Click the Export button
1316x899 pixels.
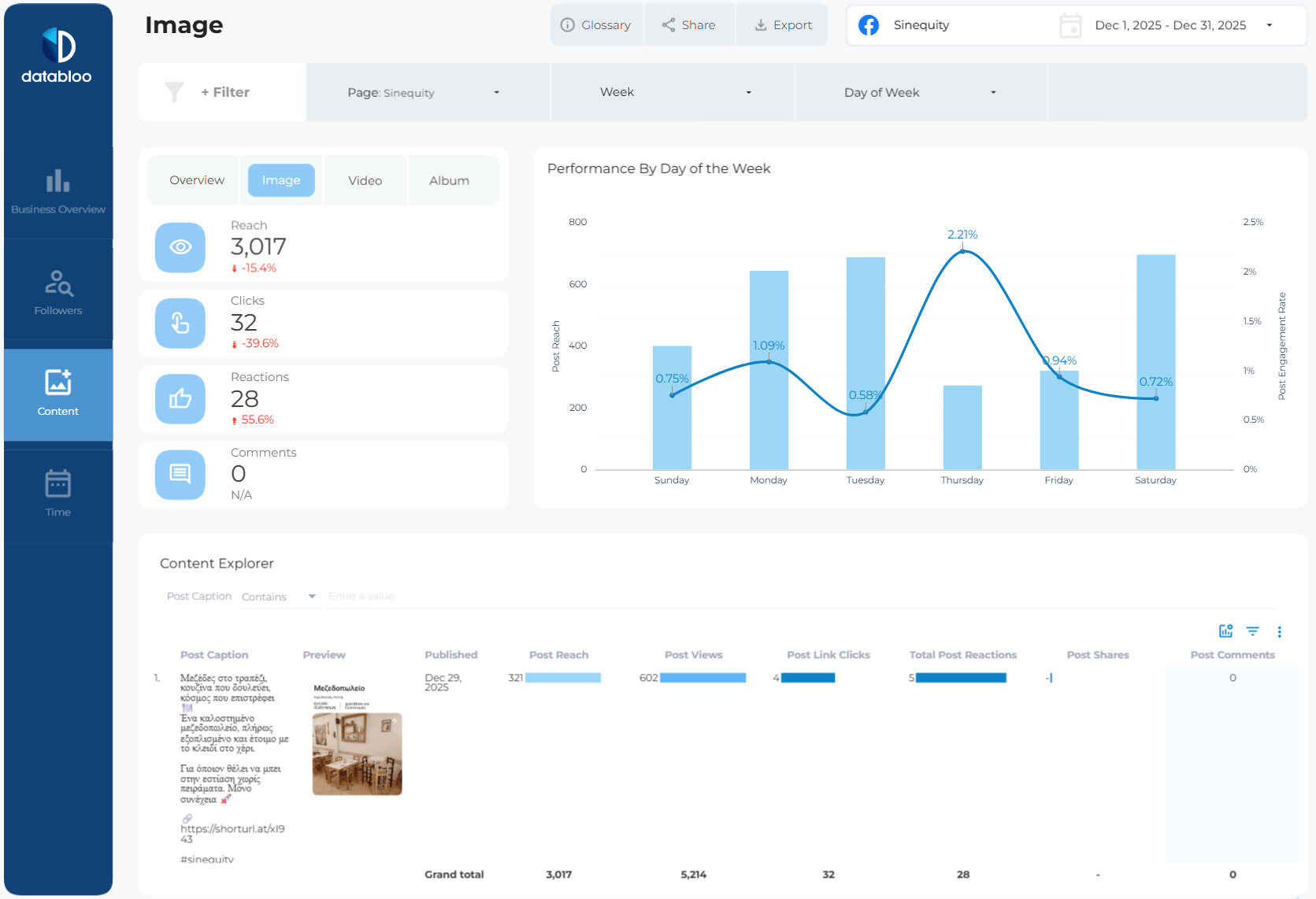tap(782, 25)
